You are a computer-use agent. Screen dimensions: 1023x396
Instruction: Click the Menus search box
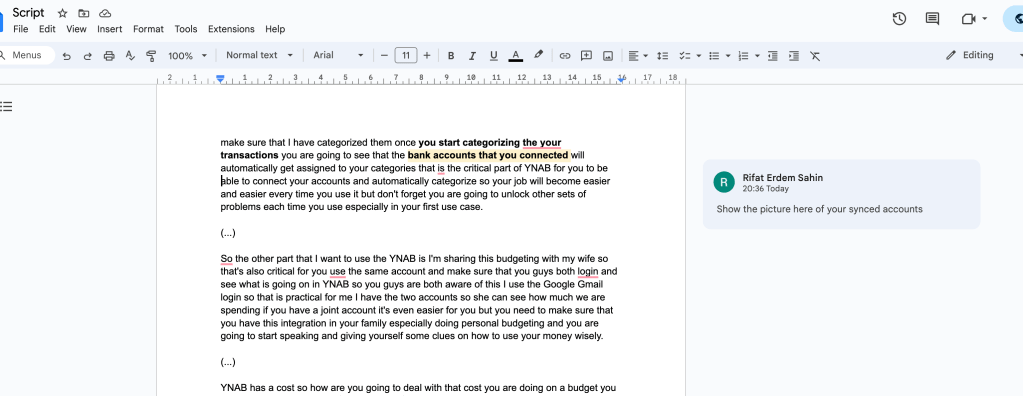26,55
